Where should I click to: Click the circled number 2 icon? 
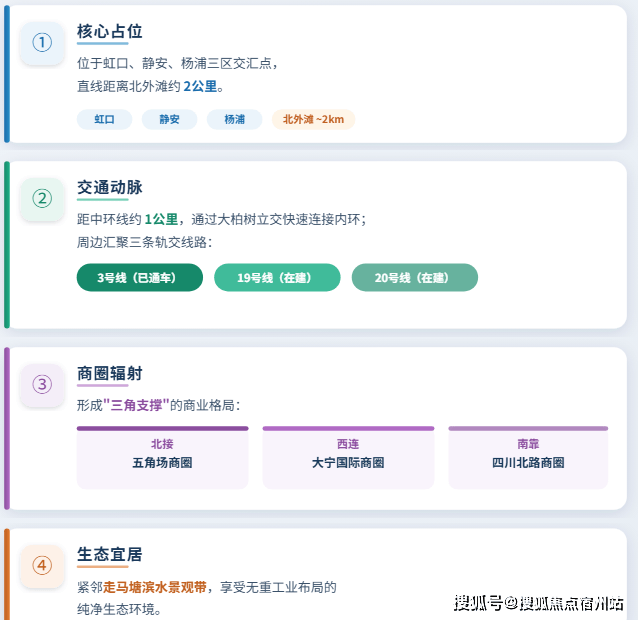42,199
